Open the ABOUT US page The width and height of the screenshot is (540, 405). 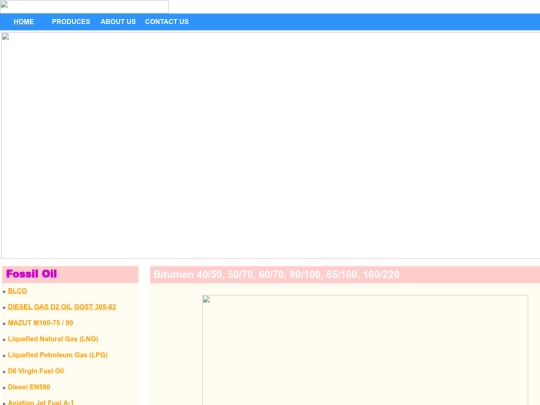coord(118,22)
